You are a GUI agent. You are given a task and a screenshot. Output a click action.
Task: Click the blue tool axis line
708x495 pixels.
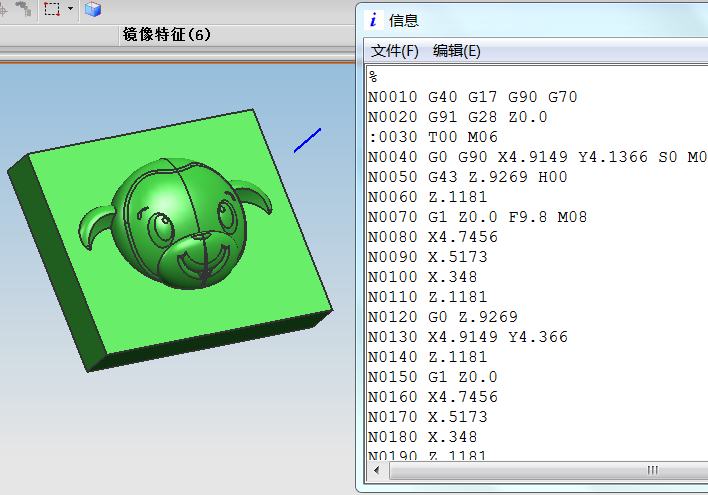click(x=307, y=140)
